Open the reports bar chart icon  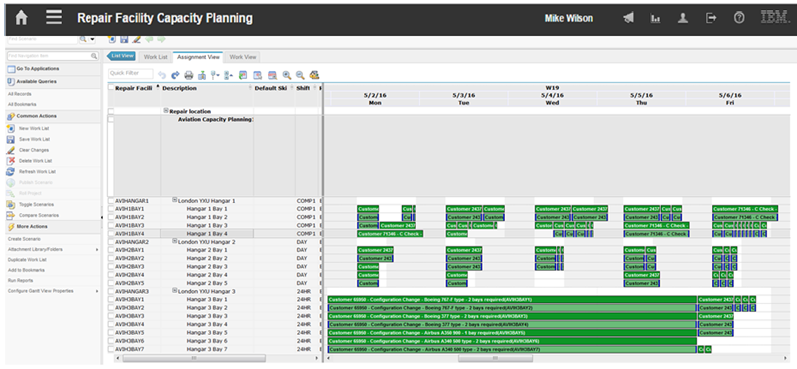click(656, 18)
